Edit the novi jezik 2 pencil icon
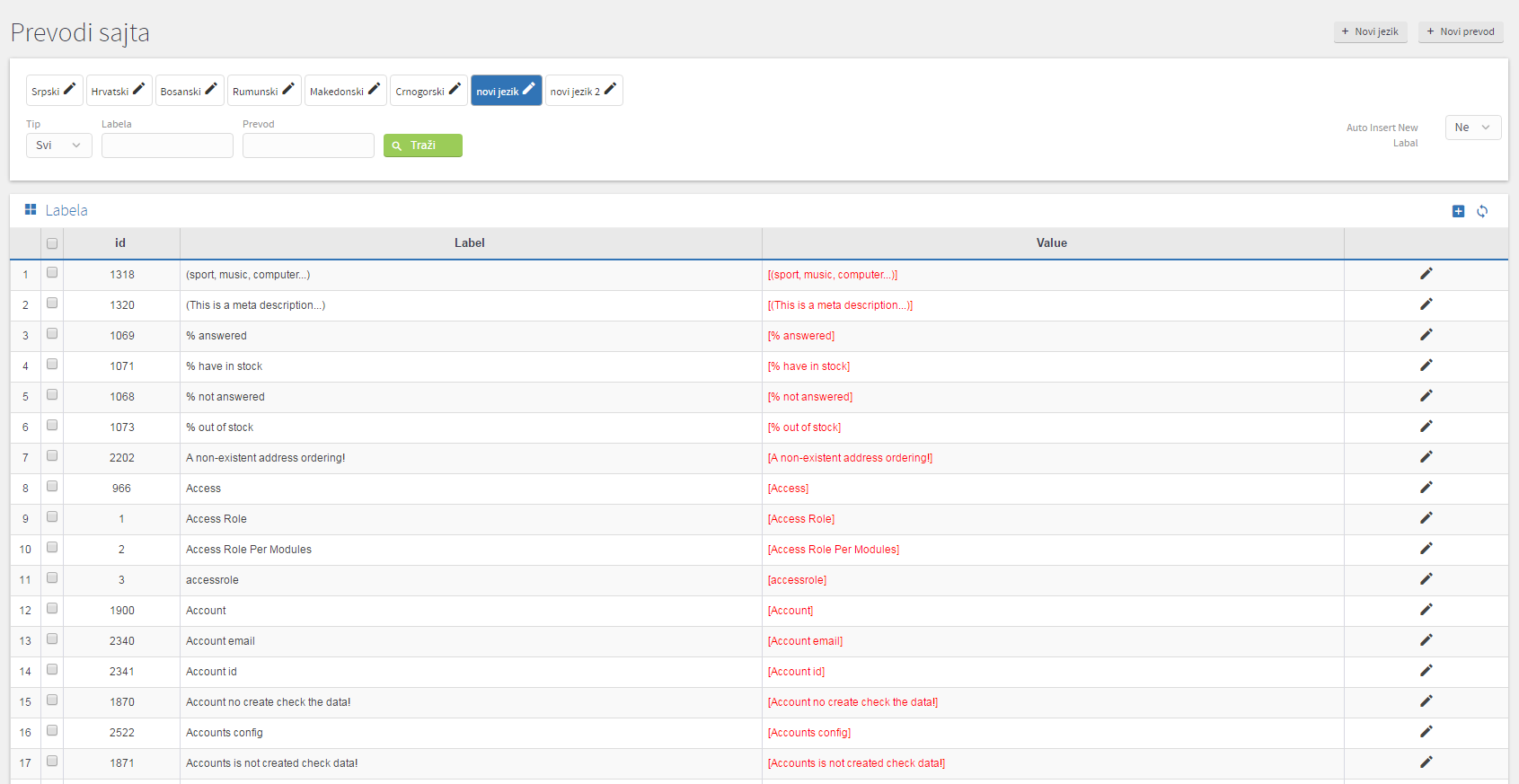The height and width of the screenshot is (784, 1519). tap(610, 89)
